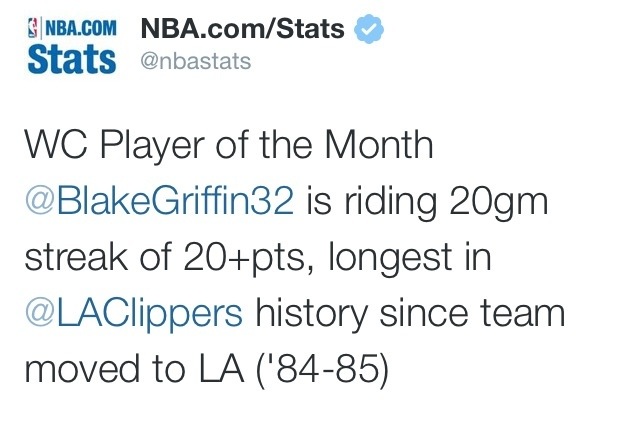Click 'history since team' text
The width and height of the screenshot is (640, 428).
(x=410, y=314)
